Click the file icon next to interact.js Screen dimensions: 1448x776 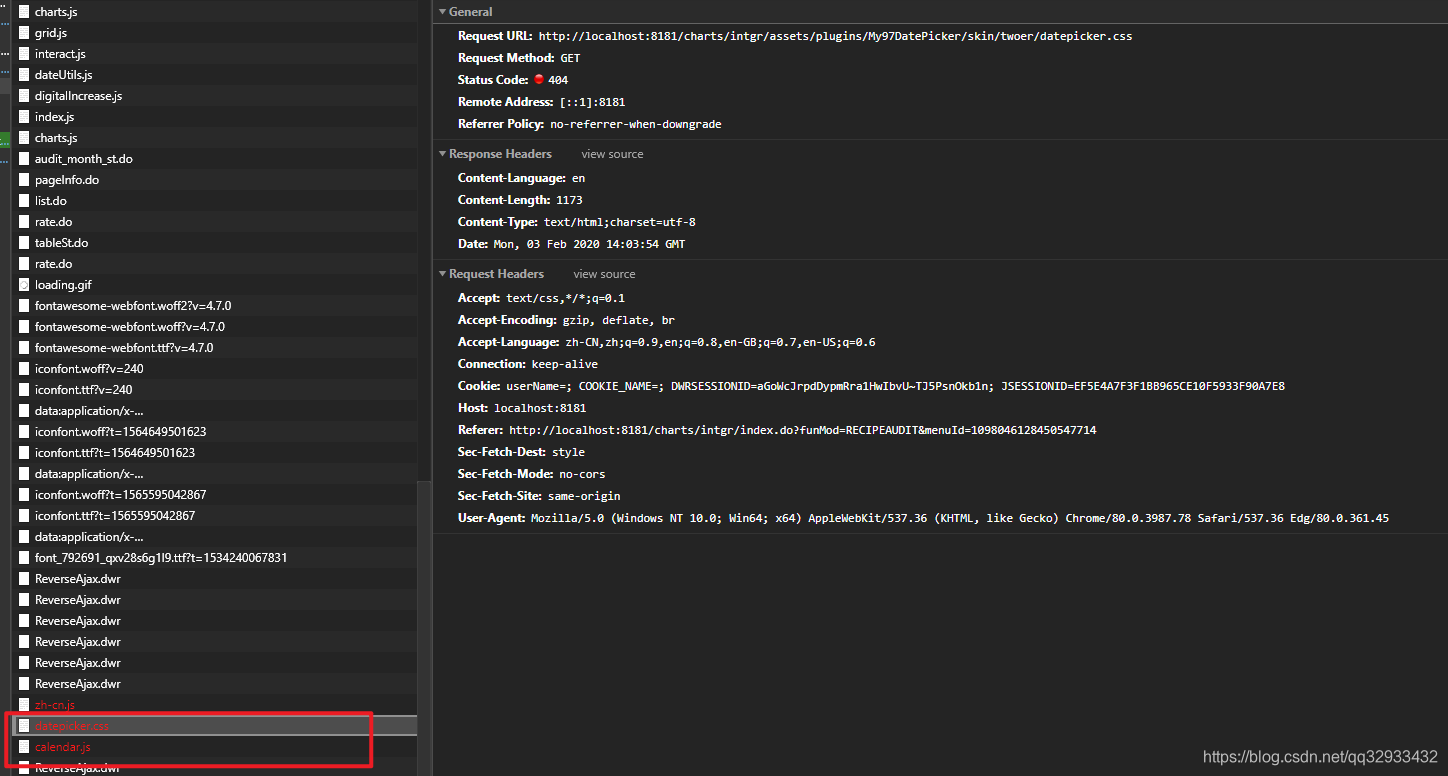tap(24, 54)
